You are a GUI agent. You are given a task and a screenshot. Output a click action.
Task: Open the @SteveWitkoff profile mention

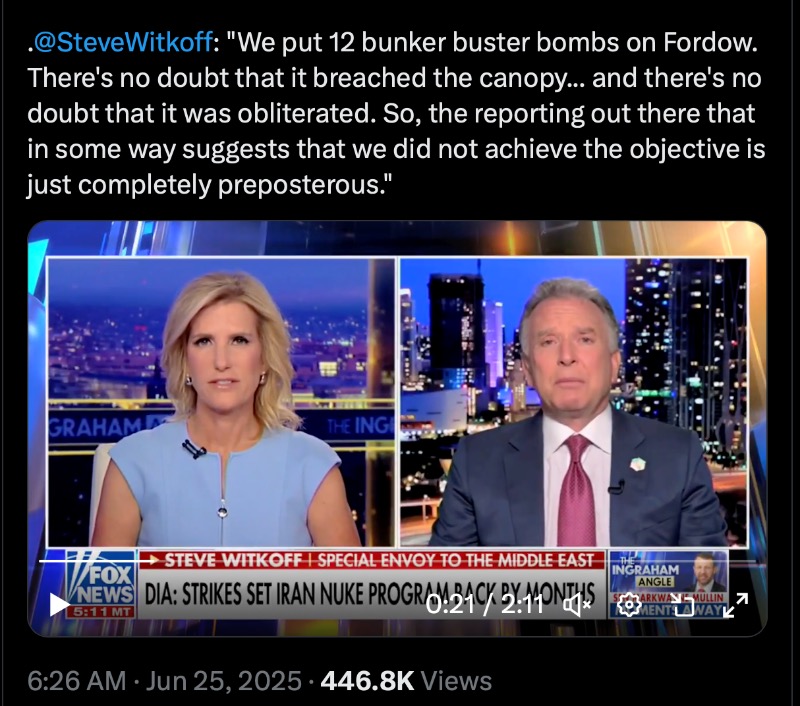[122, 42]
